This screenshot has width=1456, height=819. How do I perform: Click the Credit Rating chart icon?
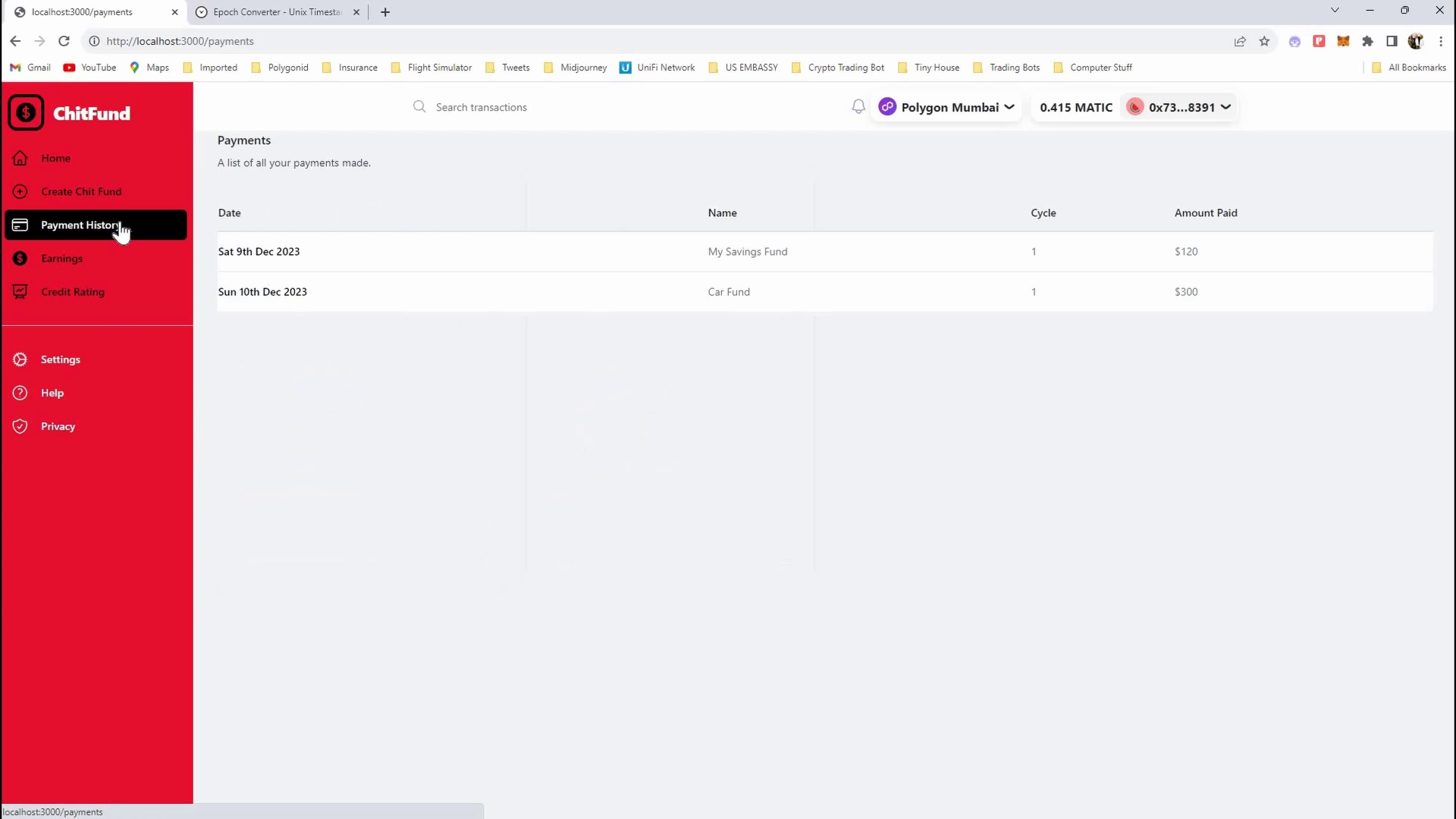click(x=20, y=292)
